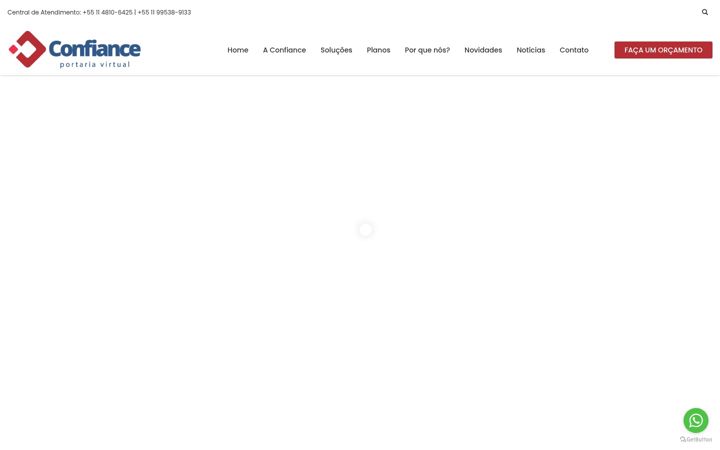Screen dimensions: 720x450
Task: Go to the Contato page
Action: coord(574,50)
